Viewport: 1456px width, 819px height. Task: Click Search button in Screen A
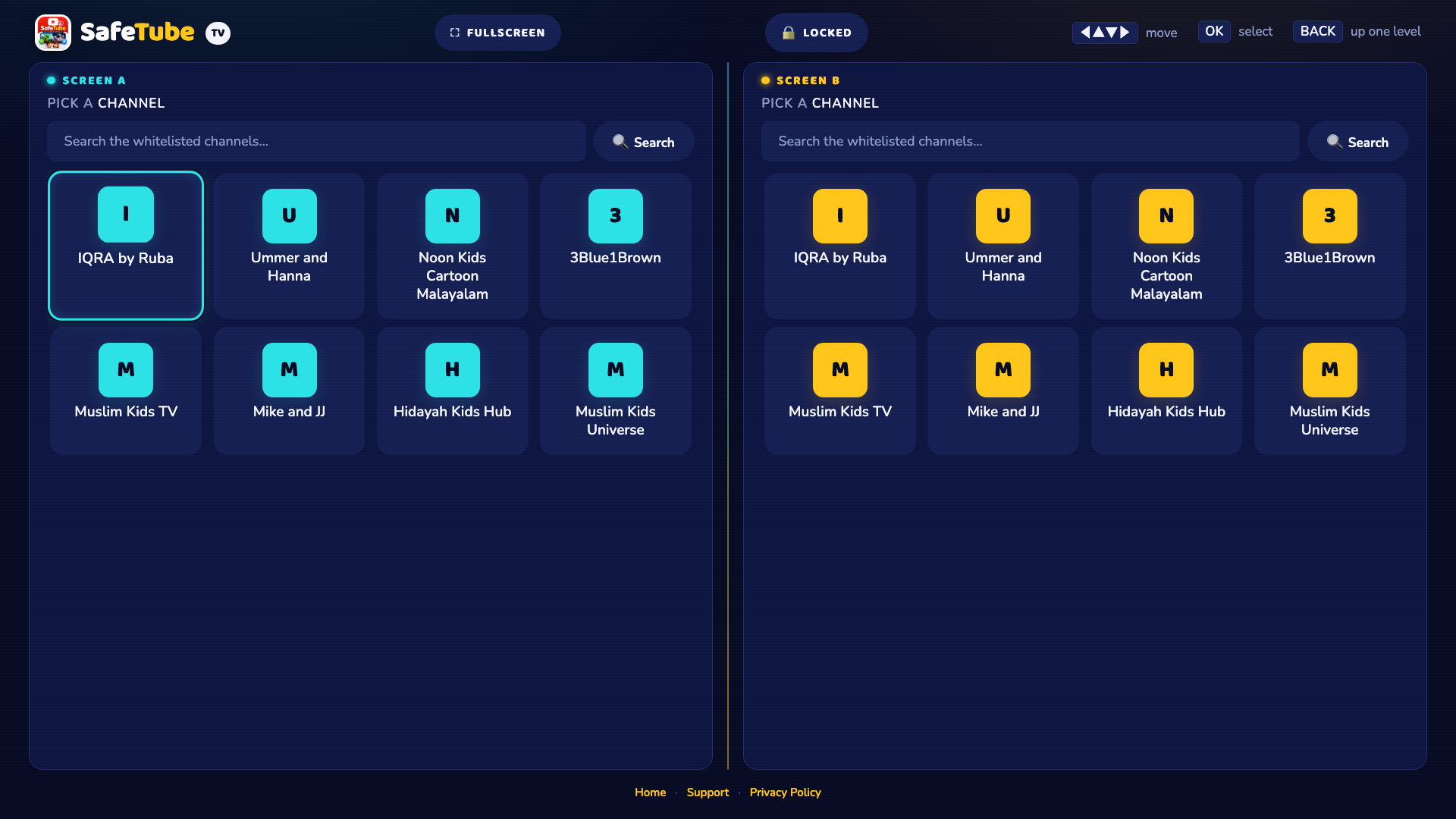tap(644, 142)
